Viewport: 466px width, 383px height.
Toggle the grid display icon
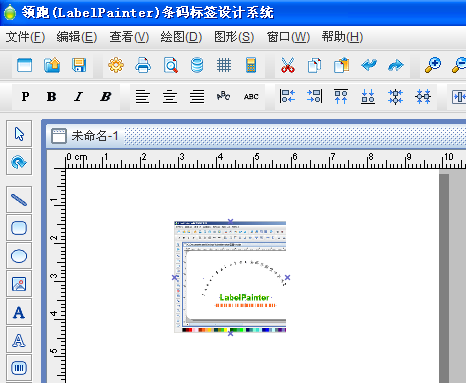tap(224, 65)
